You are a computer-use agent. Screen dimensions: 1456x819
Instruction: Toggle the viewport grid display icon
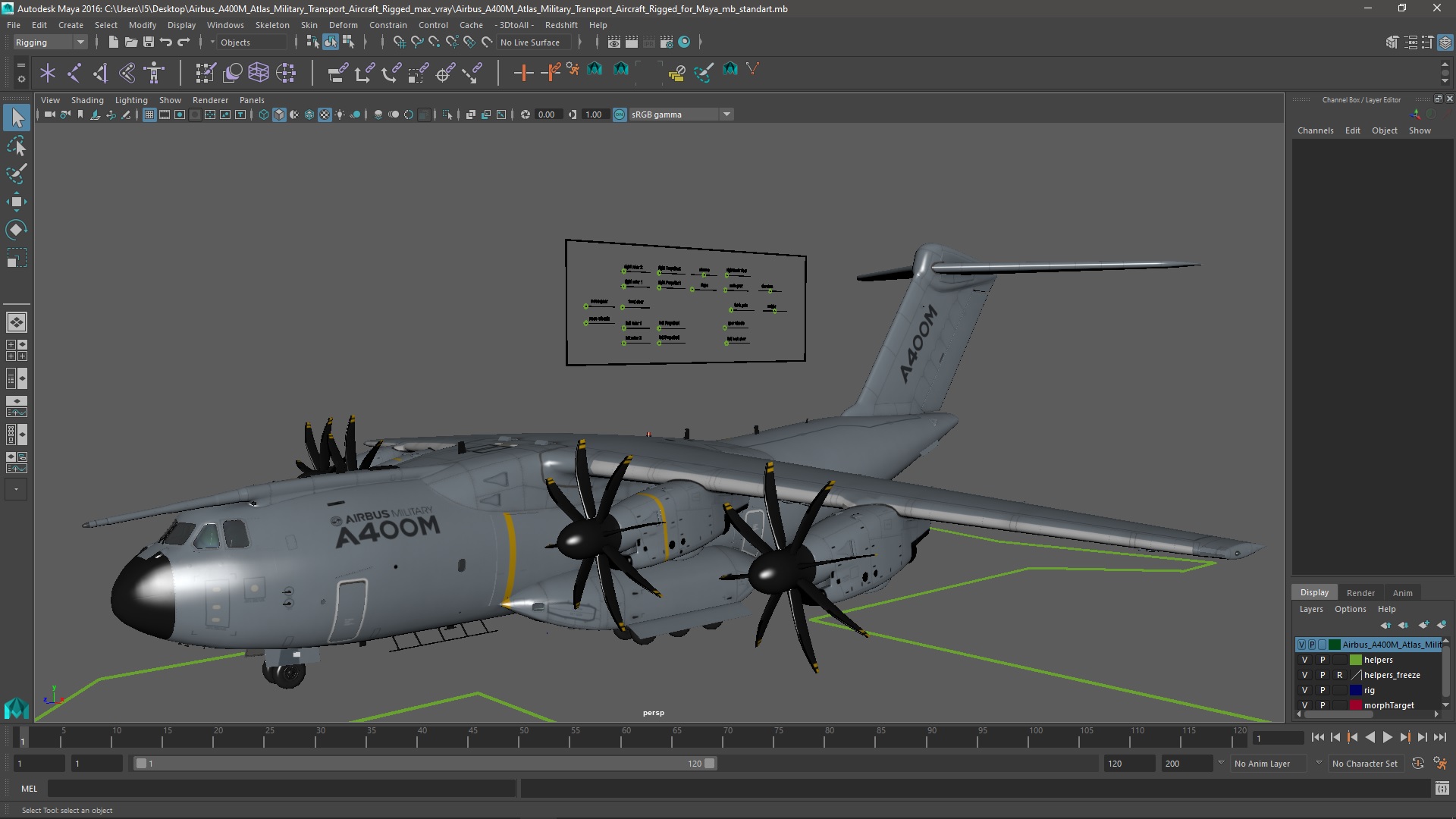[x=149, y=115]
